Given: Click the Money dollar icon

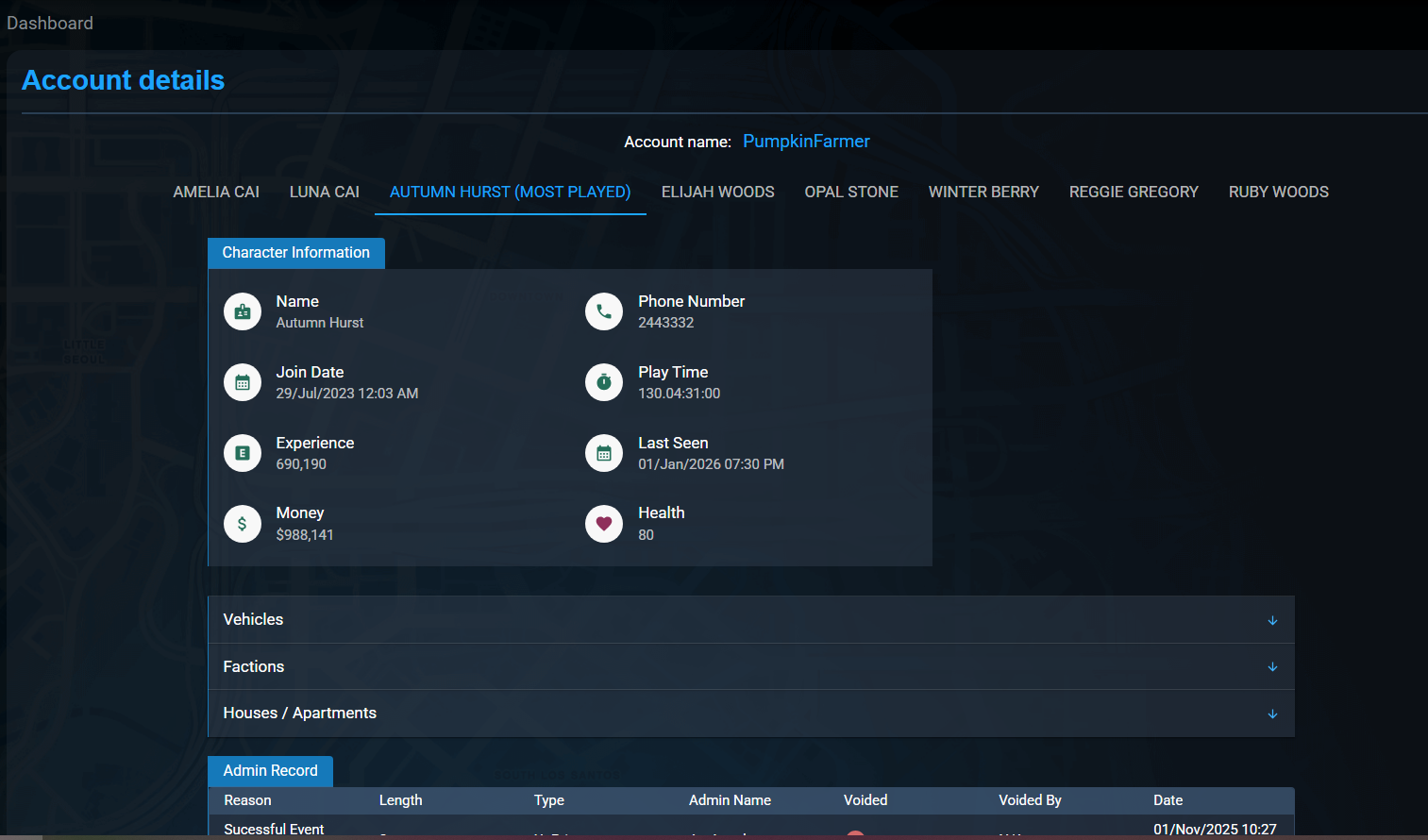Looking at the screenshot, I should pos(243,524).
